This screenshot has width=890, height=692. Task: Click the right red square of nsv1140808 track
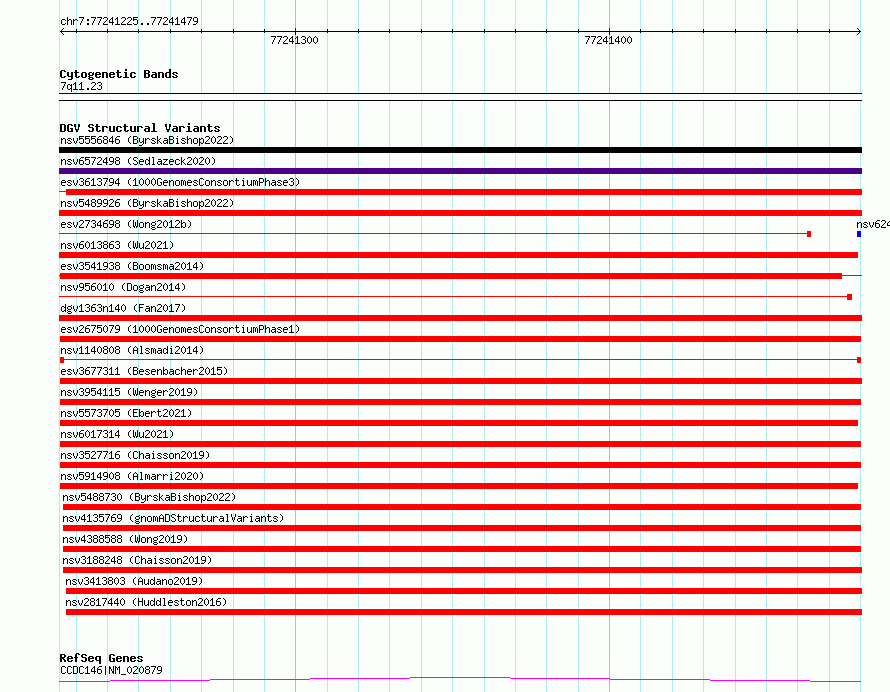point(859,360)
